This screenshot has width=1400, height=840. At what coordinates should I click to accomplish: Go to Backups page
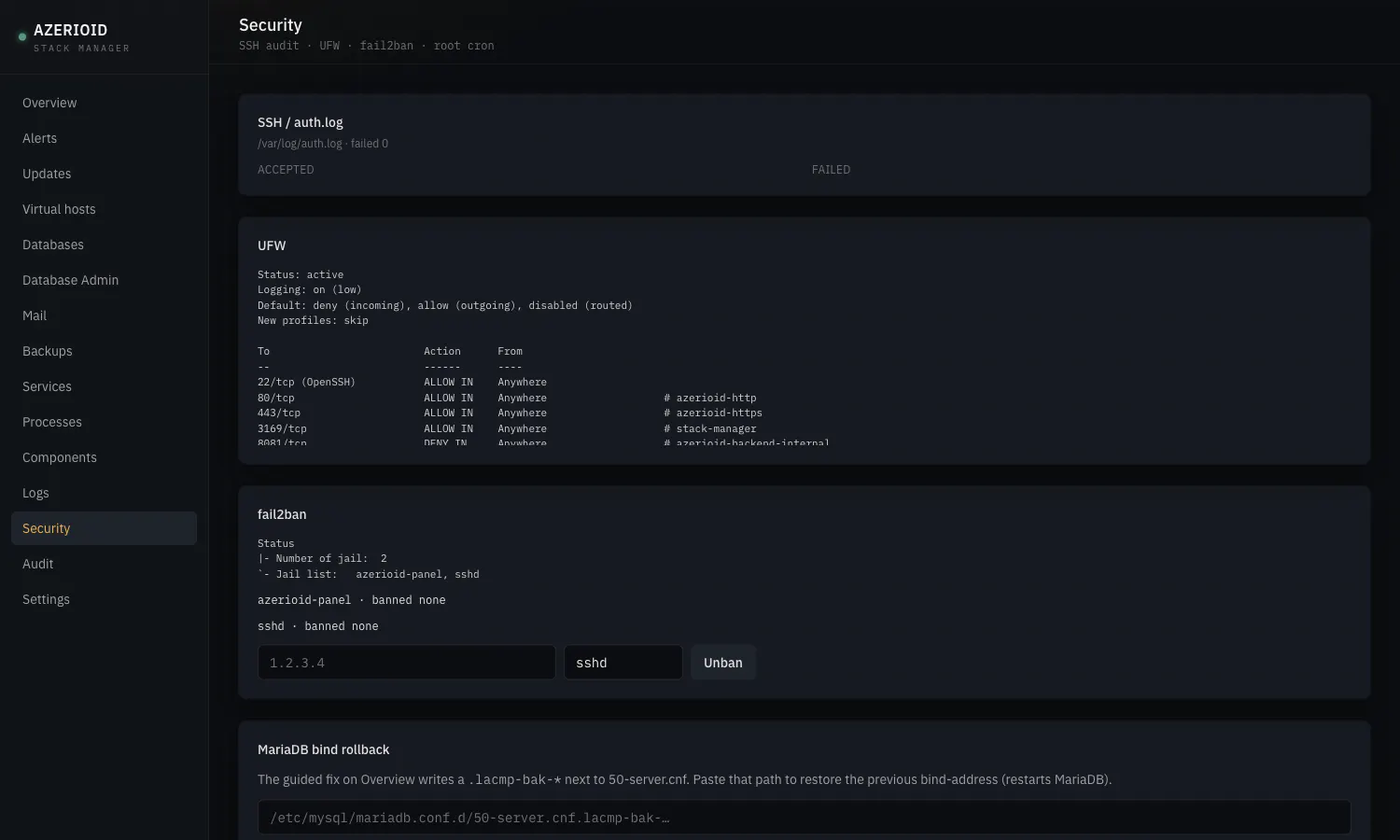click(x=104, y=351)
